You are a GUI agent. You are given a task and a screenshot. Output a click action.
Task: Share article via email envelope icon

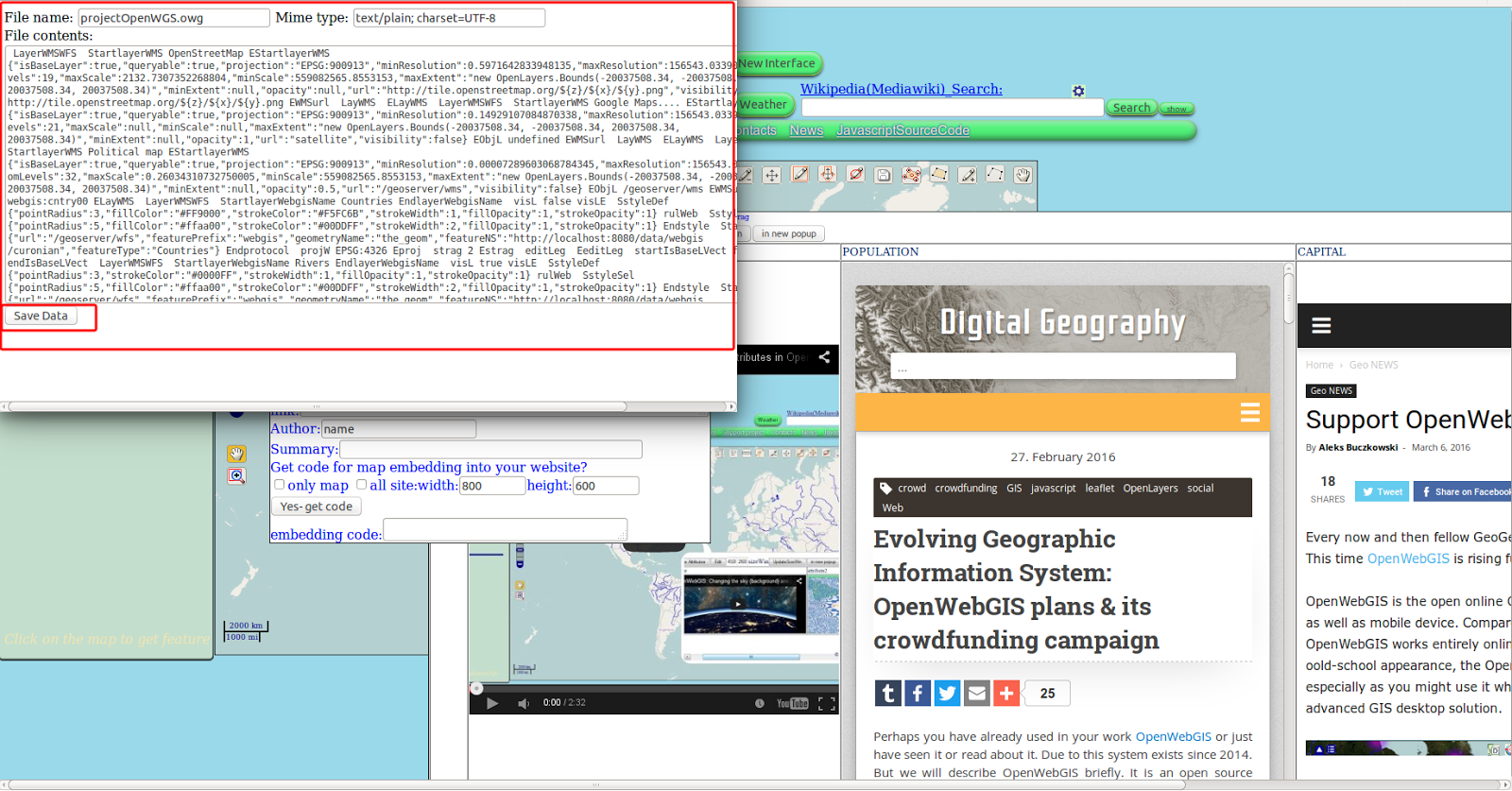click(x=977, y=694)
